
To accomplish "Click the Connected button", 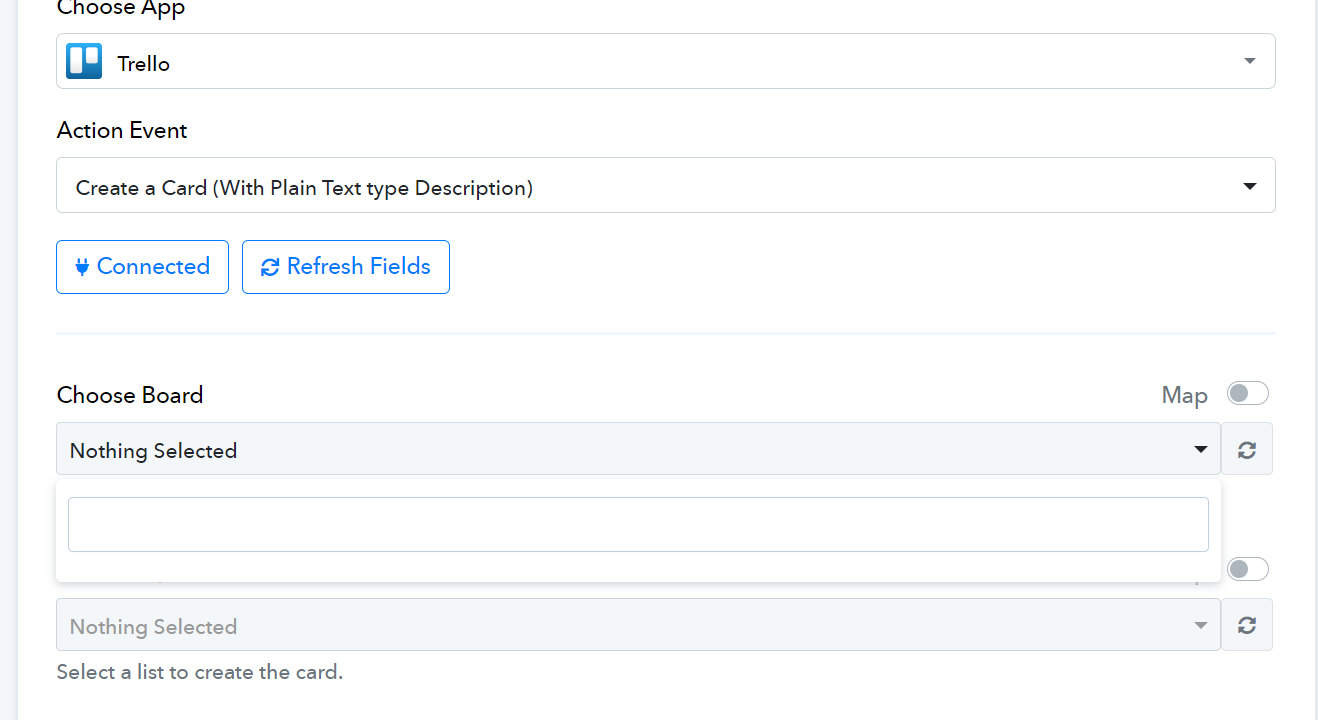I will pyautogui.click(x=142, y=267).
